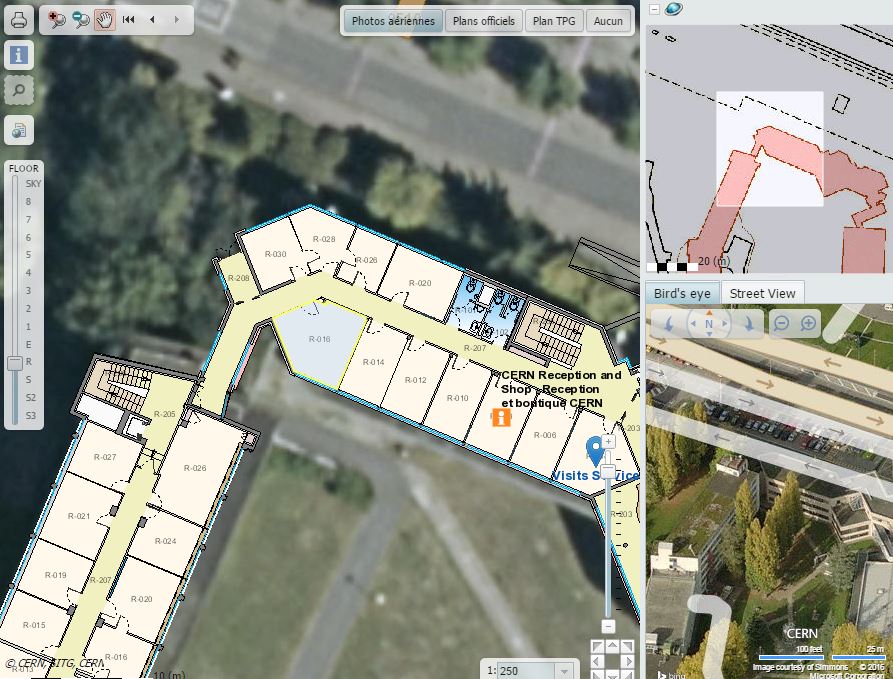Image resolution: width=893 pixels, height=679 pixels.
Task: Go back to previous map view
Action: pyautogui.click(x=152, y=19)
